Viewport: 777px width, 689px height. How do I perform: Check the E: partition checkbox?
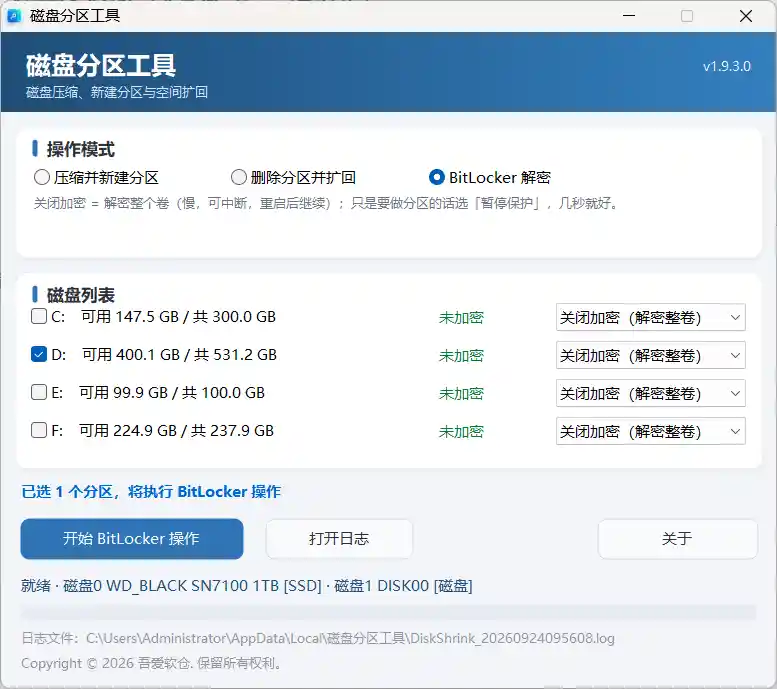click(39, 392)
